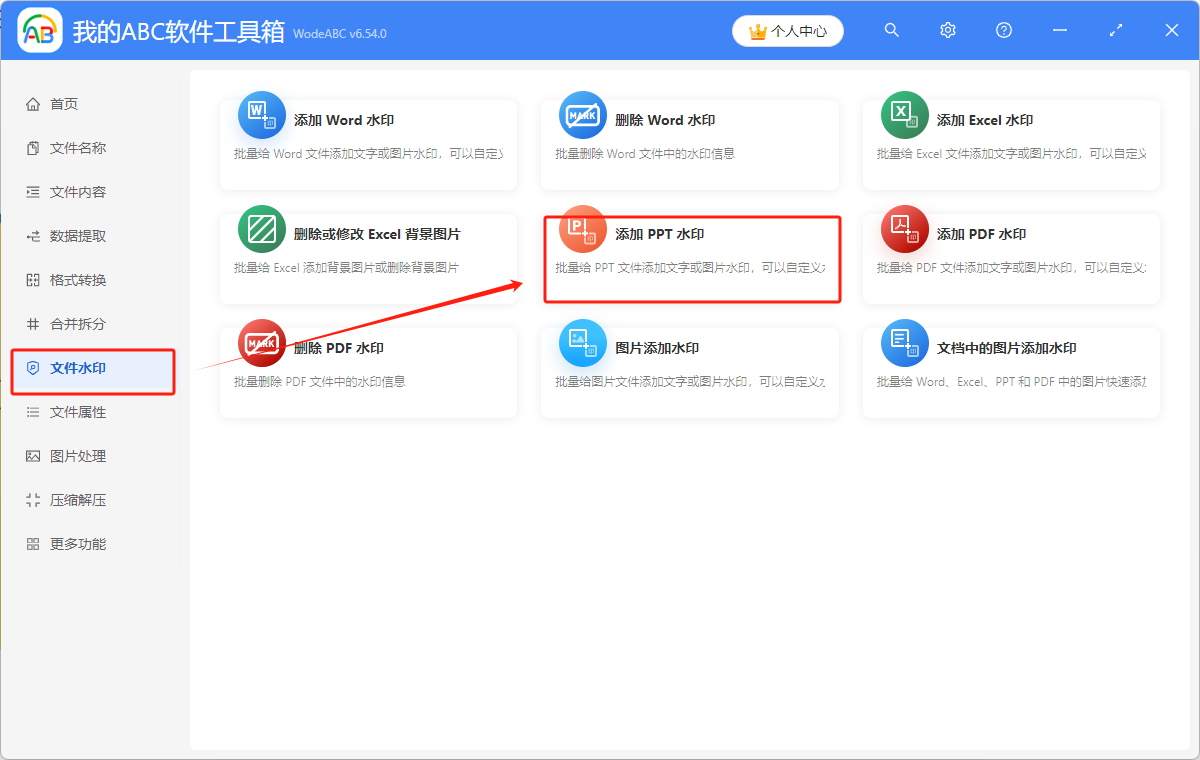Screen dimensions: 1200x760
Task: Click description 批量删除 PDF 文件中的水印信息
Action: tap(320, 382)
